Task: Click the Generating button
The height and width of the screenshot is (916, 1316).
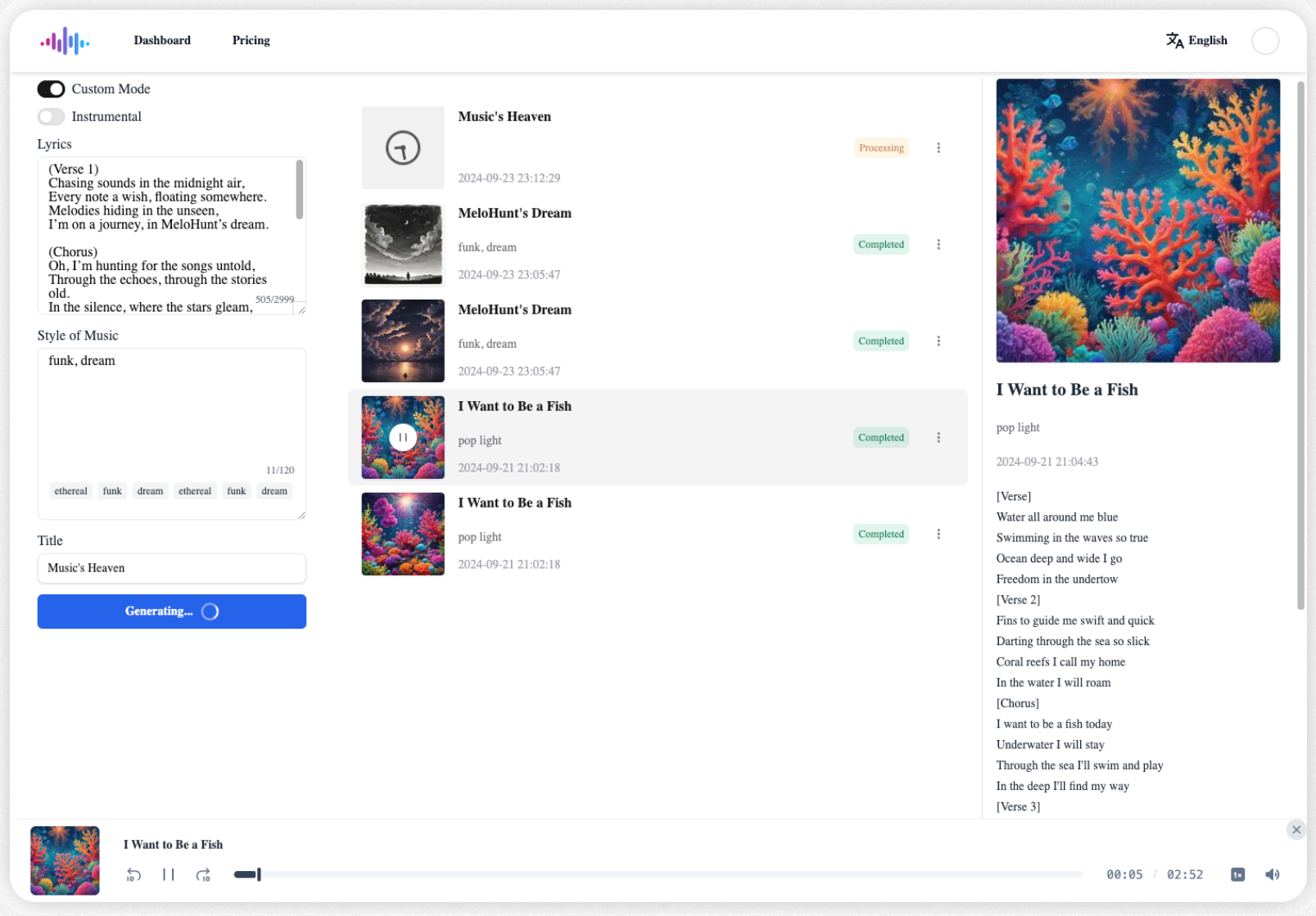Action: (x=171, y=611)
